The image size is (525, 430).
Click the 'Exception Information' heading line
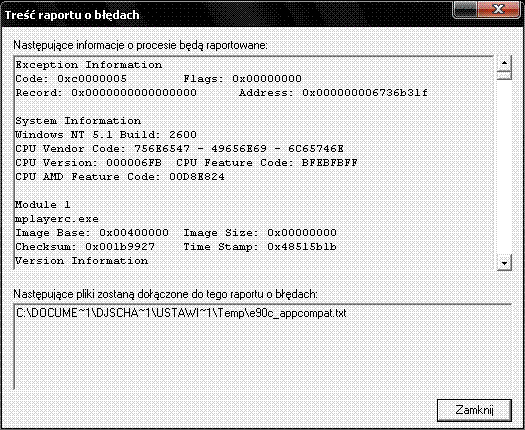(89, 65)
